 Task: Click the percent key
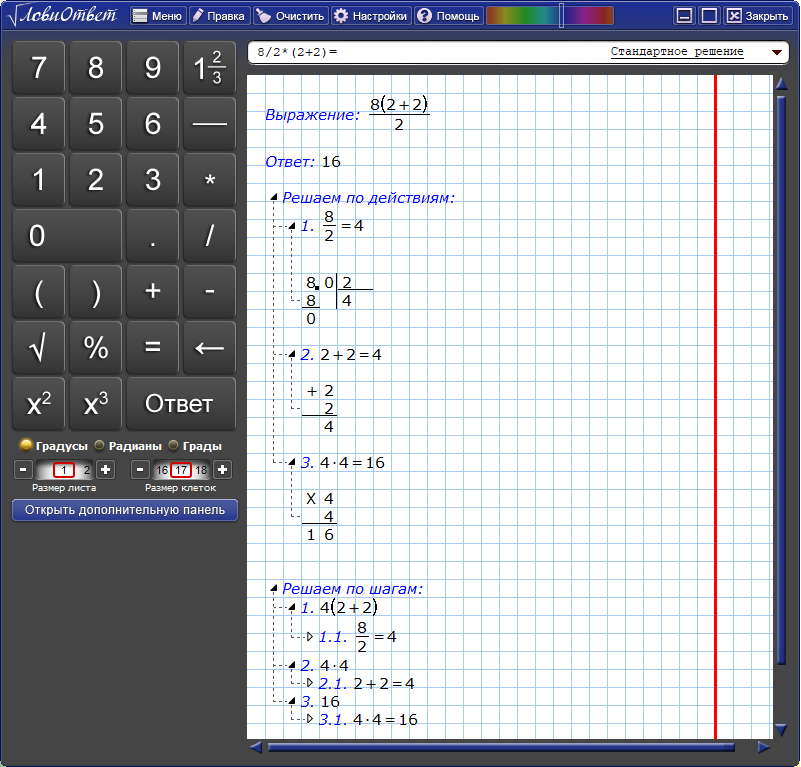click(96, 347)
